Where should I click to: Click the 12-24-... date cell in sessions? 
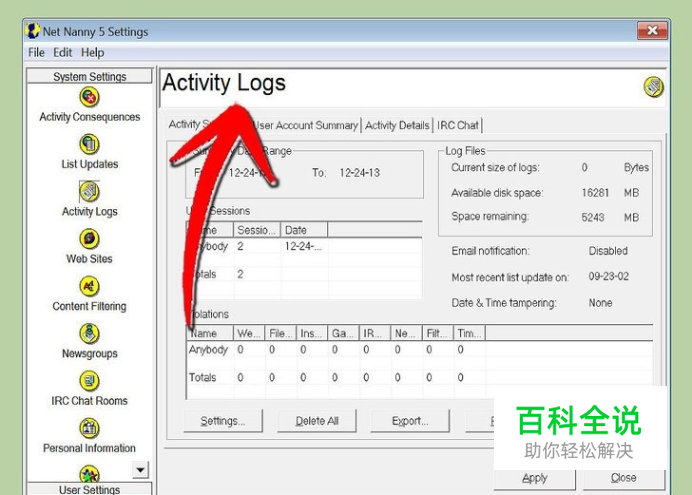click(304, 246)
